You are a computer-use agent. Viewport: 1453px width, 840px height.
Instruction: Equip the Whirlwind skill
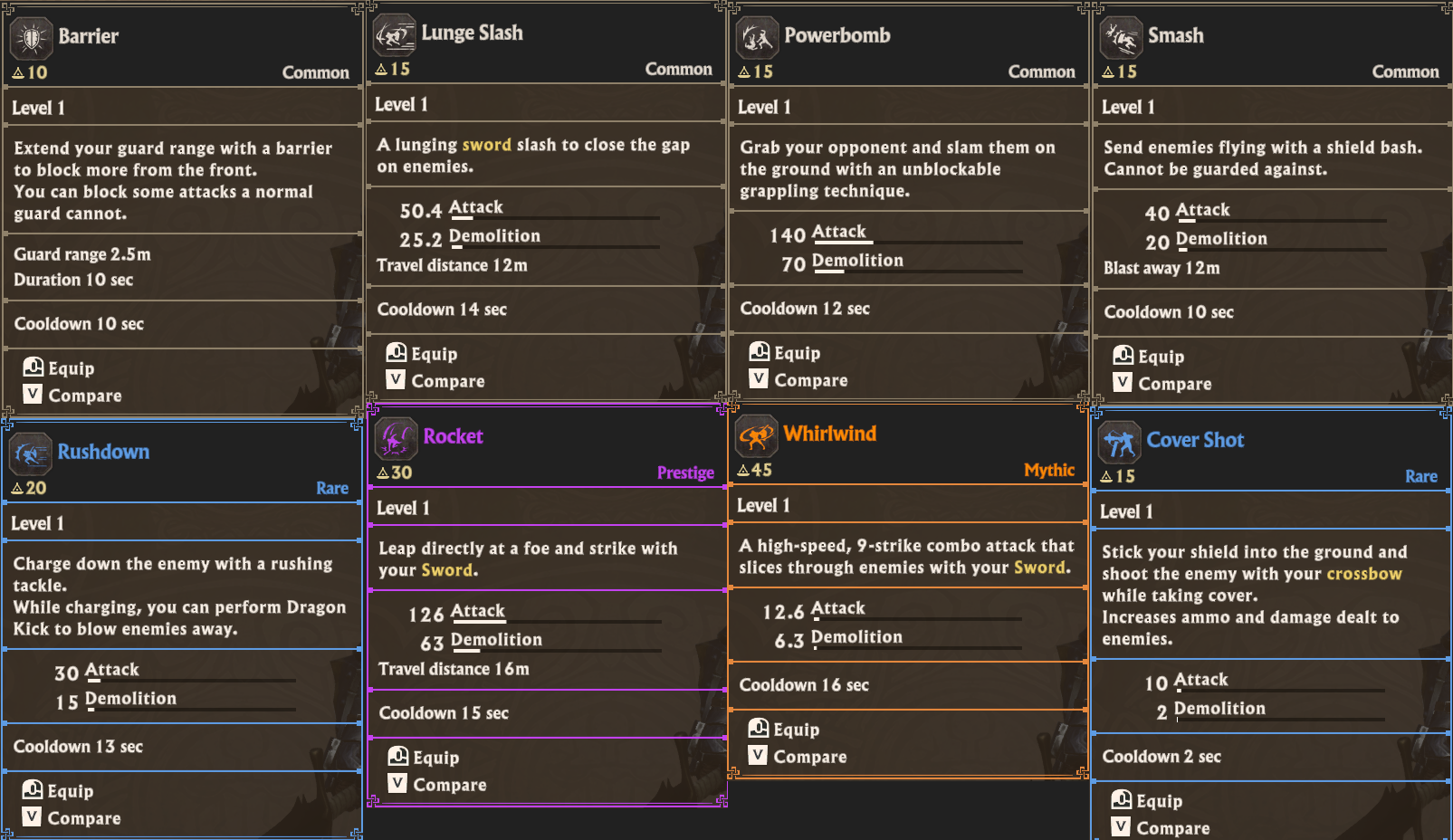(x=785, y=730)
